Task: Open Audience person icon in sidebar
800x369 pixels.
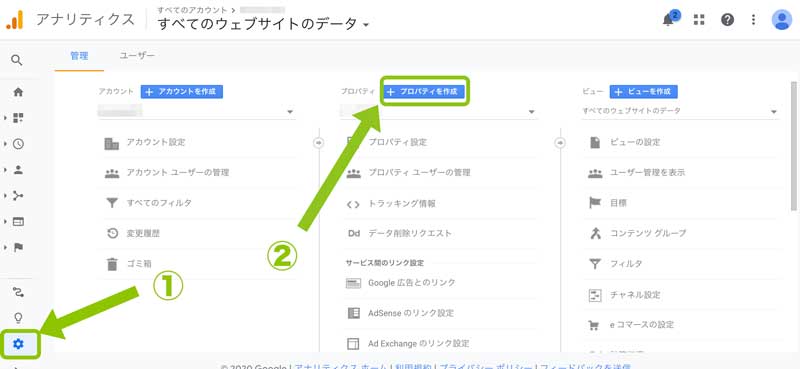Action: coord(18,170)
